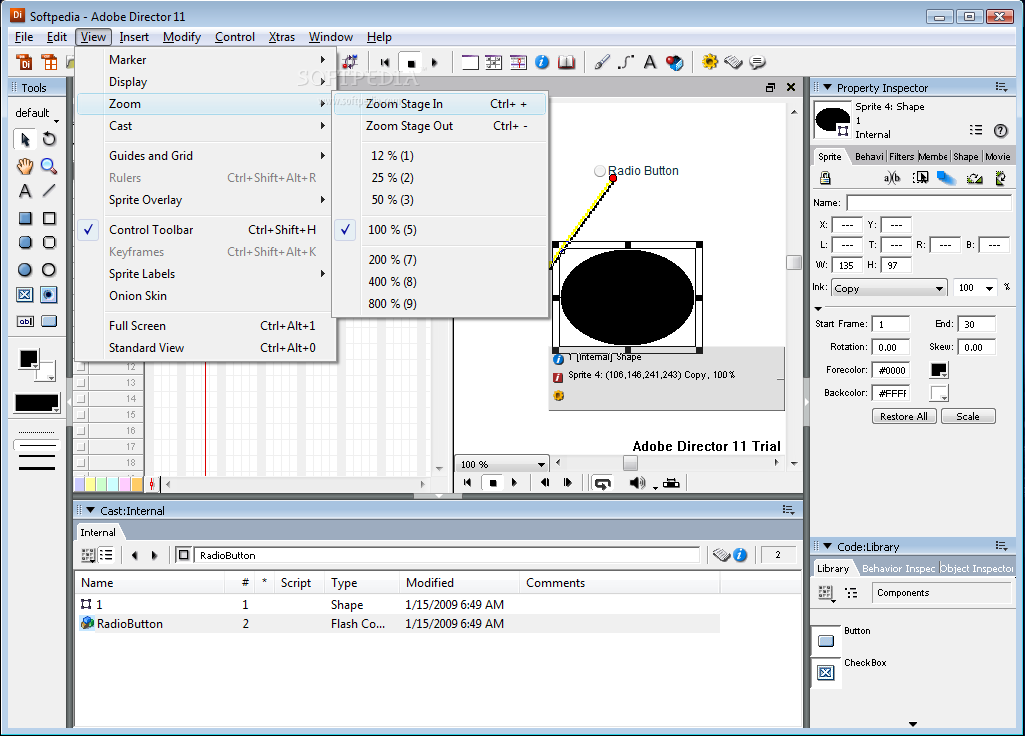Choose Zoom Stage In menu item

click(x=440, y=103)
